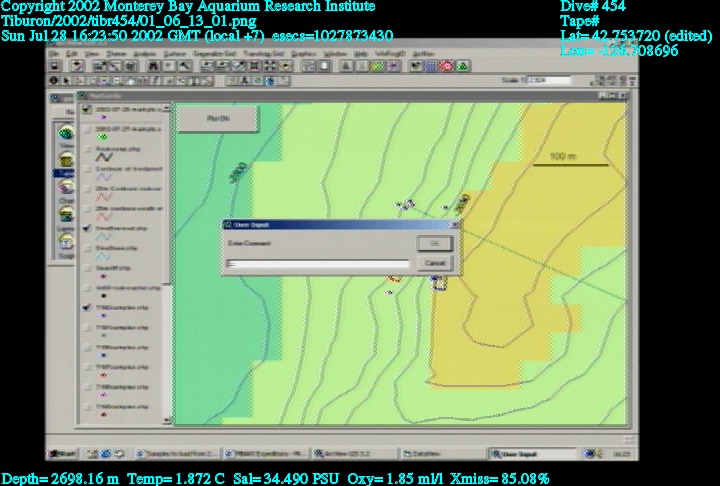Toggle the Seacliff.shp theme checkbox

[87, 268]
